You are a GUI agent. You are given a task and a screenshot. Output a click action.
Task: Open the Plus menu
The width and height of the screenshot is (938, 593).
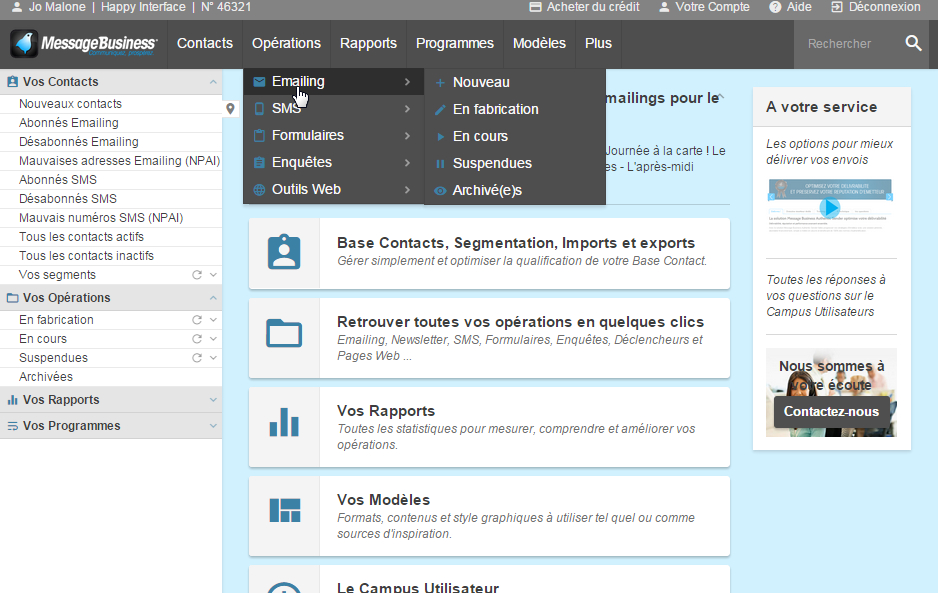(598, 44)
